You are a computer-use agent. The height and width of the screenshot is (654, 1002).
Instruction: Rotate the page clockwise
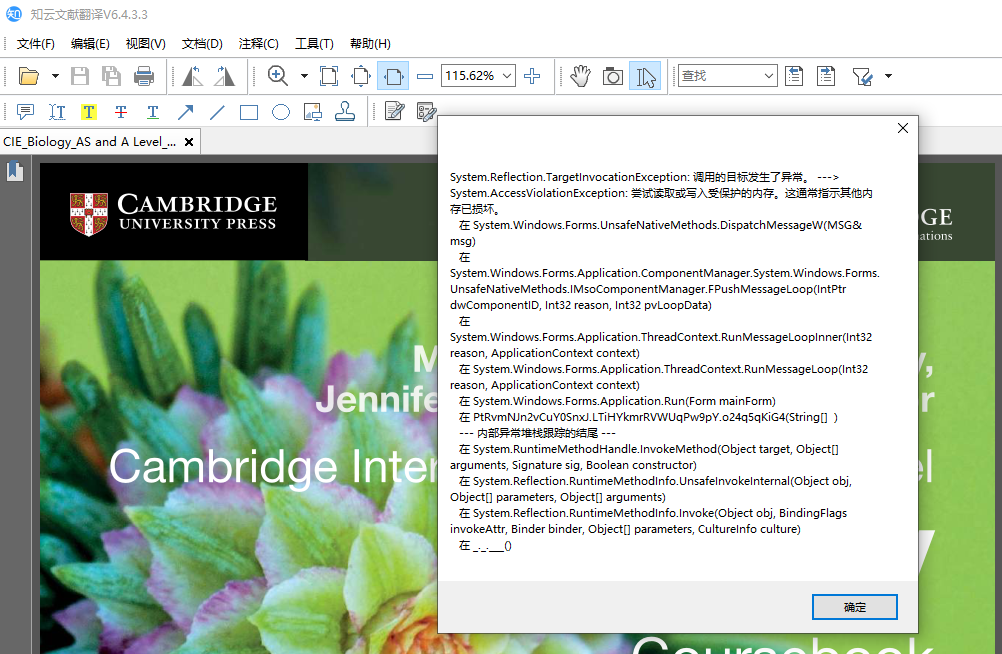(224, 76)
